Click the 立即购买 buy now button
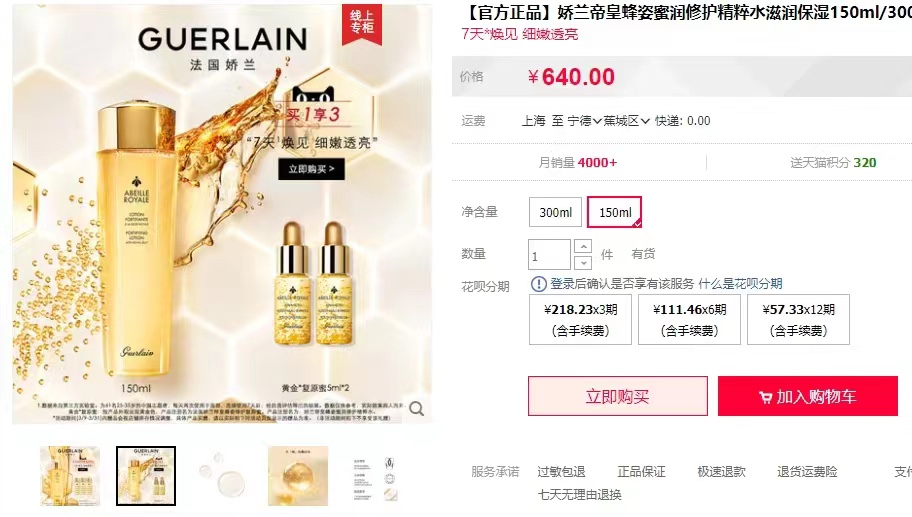The image size is (912, 517). pos(618,396)
